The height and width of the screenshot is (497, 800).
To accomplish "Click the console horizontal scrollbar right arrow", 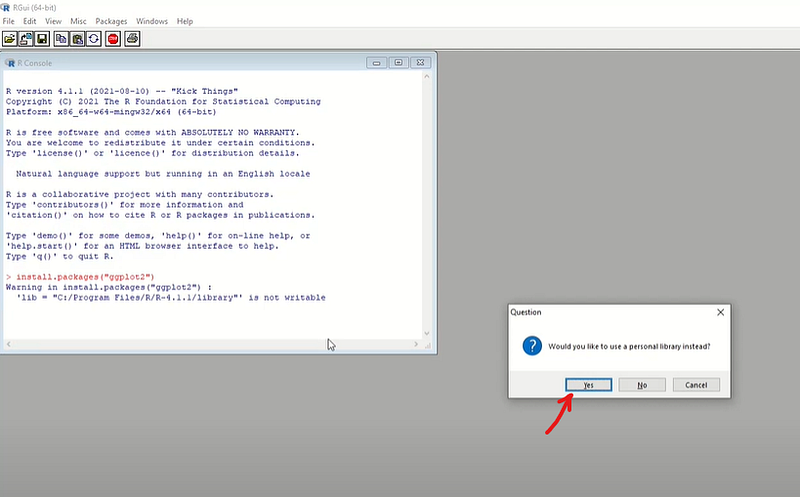I will click(416, 344).
